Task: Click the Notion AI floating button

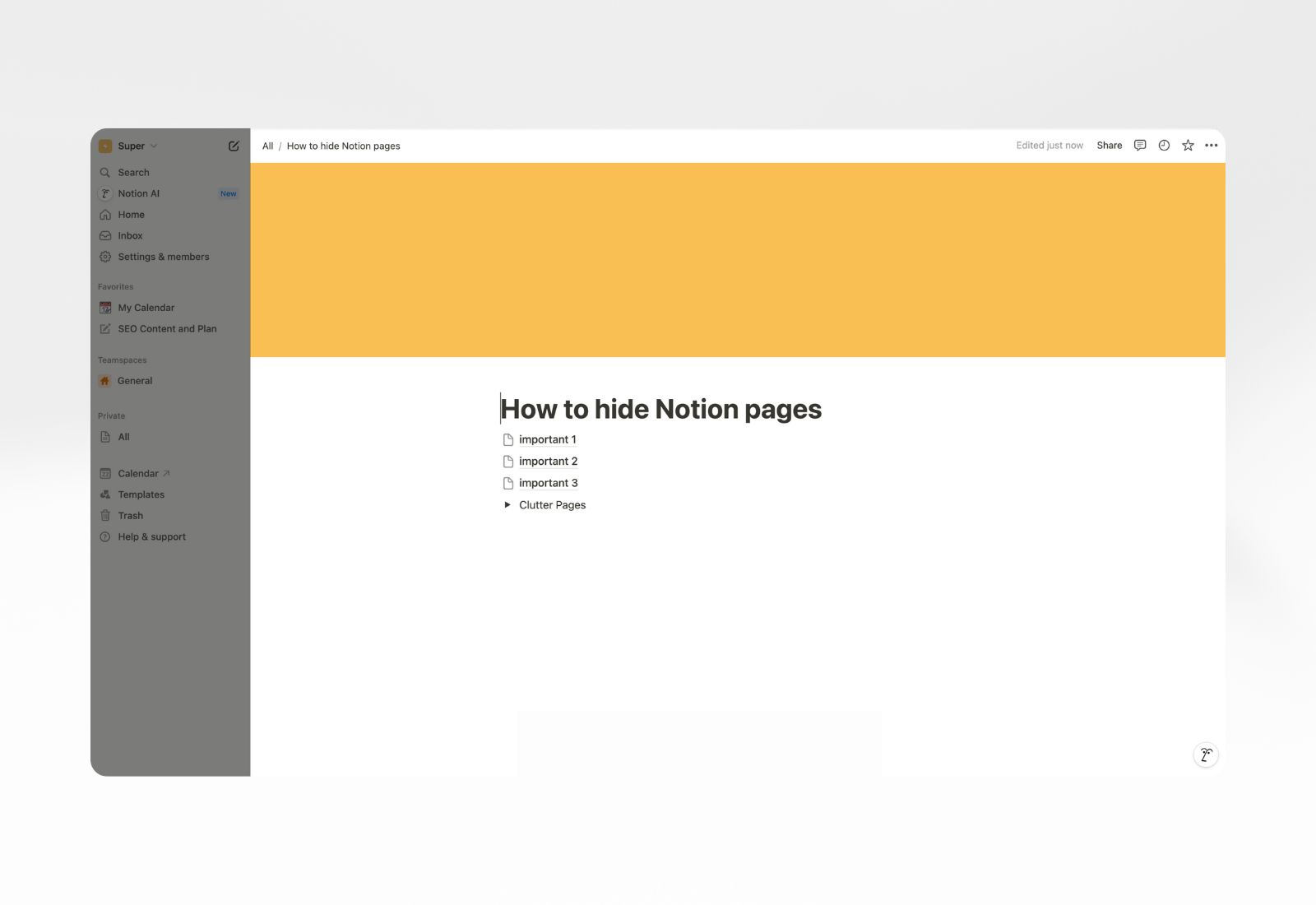Action: coord(1205,754)
